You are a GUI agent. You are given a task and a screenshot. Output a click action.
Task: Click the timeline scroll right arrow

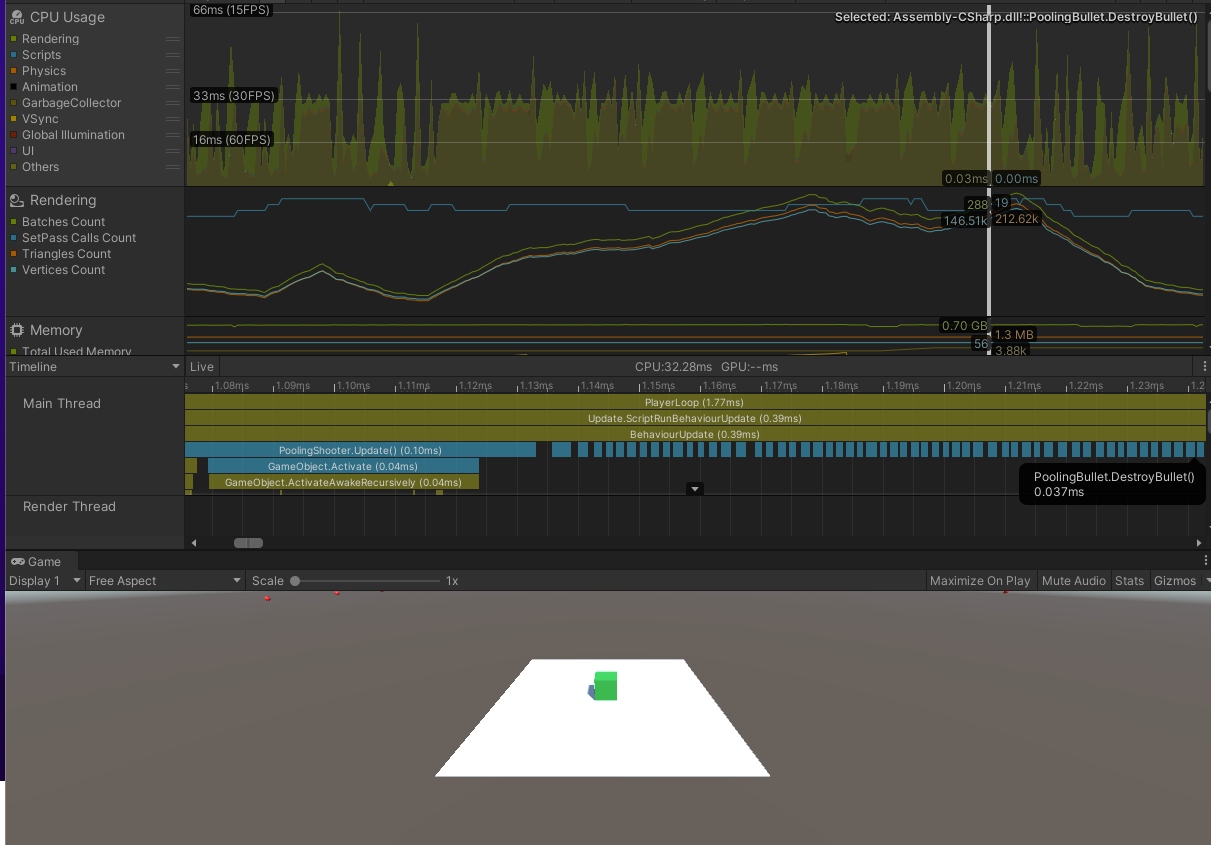[x=1199, y=543]
